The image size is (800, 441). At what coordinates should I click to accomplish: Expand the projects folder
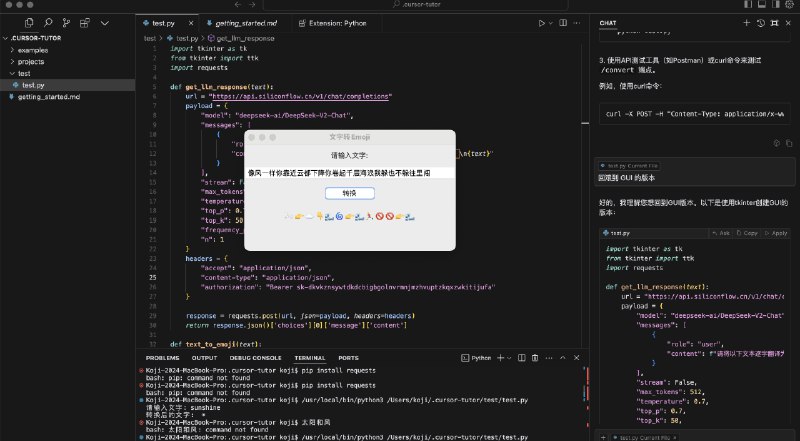pyautogui.click(x=31, y=62)
